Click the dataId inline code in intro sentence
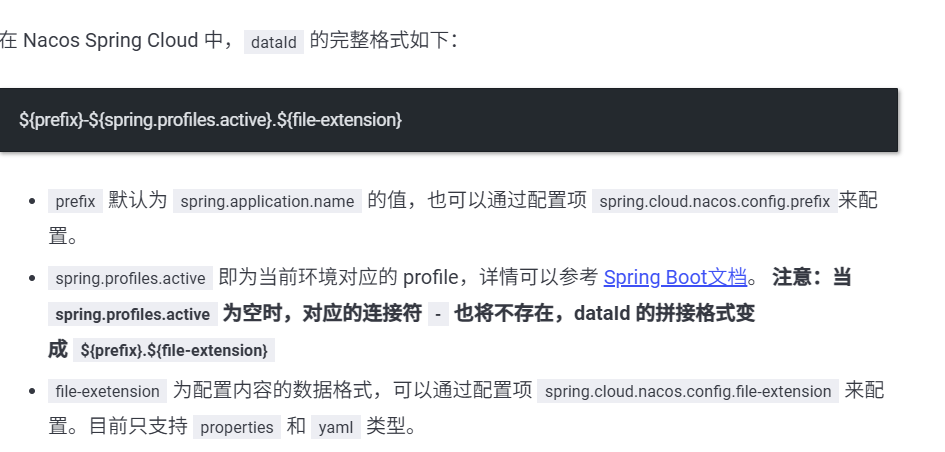 (x=273, y=42)
